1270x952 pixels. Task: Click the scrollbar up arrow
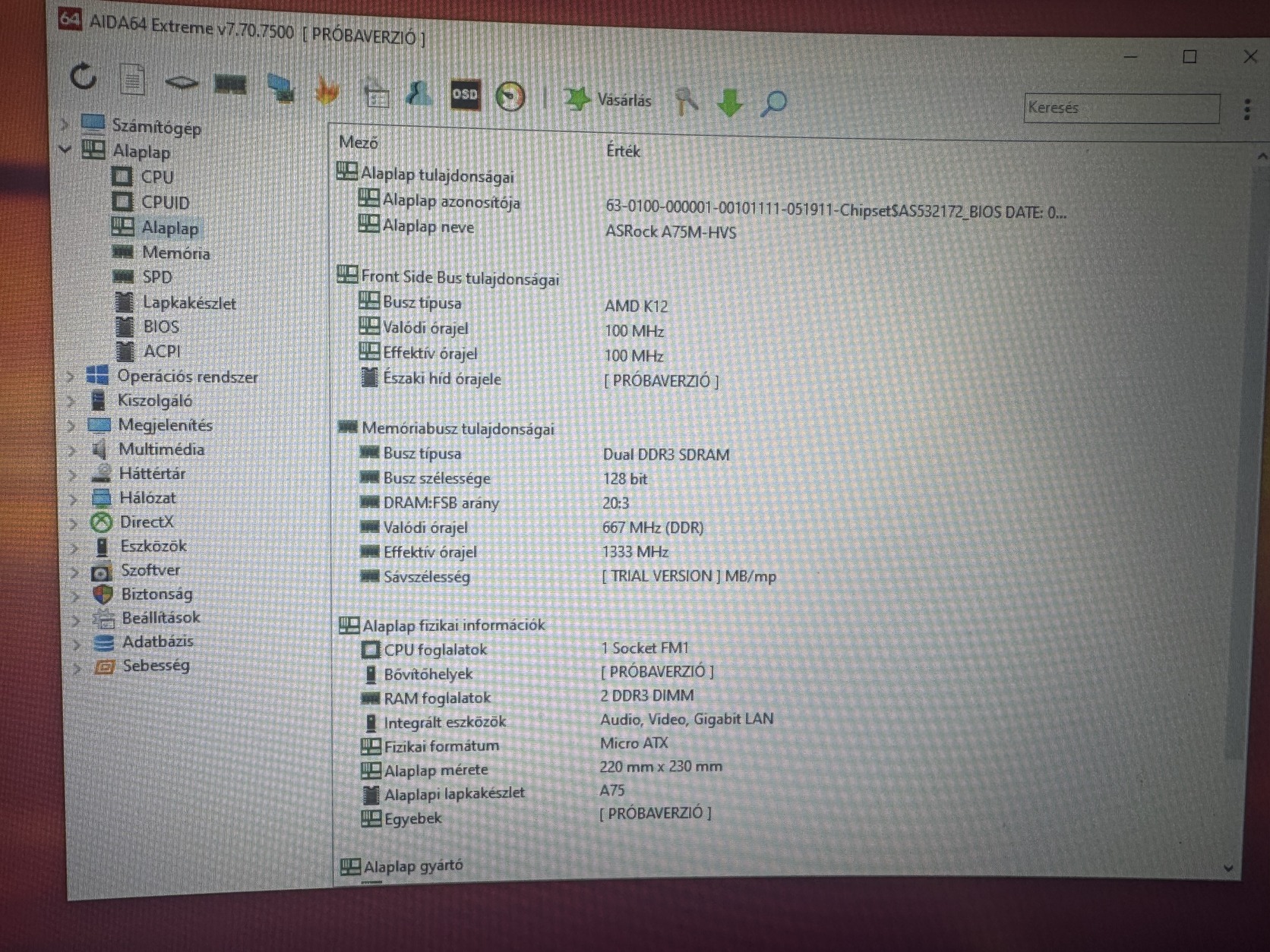click(1261, 156)
